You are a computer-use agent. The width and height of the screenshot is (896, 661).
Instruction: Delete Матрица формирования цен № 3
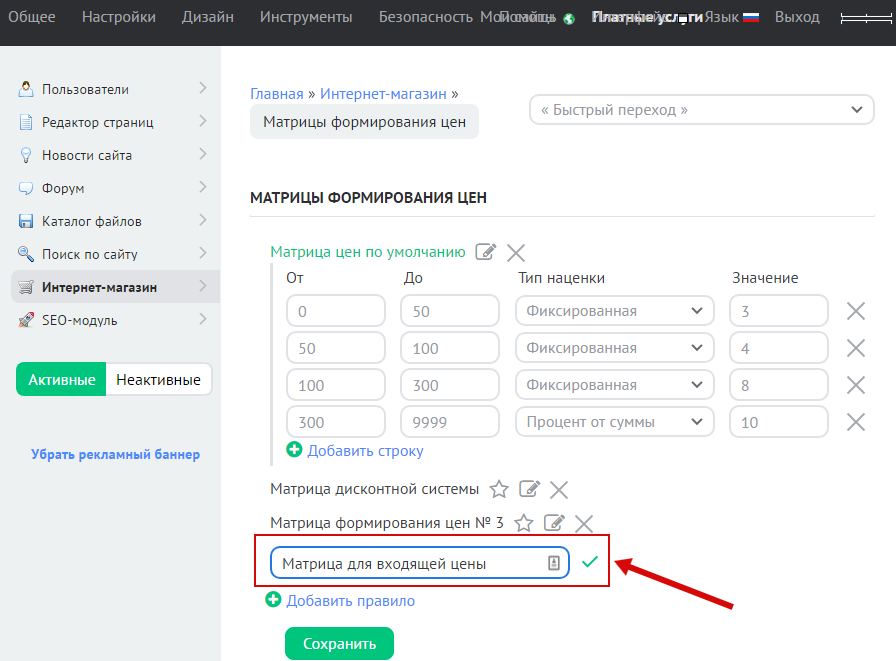click(x=584, y=523)
